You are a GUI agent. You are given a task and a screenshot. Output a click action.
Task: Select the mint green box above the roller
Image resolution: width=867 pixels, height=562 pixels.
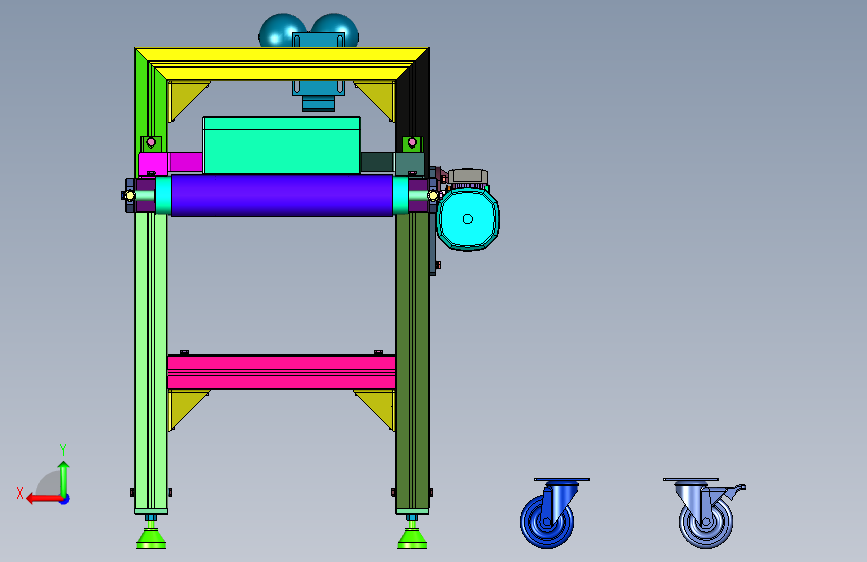click(281, 145)
